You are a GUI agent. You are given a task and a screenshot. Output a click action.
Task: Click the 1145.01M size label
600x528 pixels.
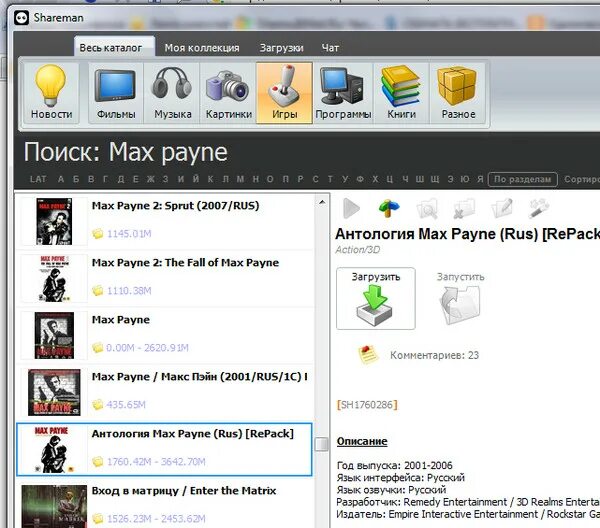point(129,234)
